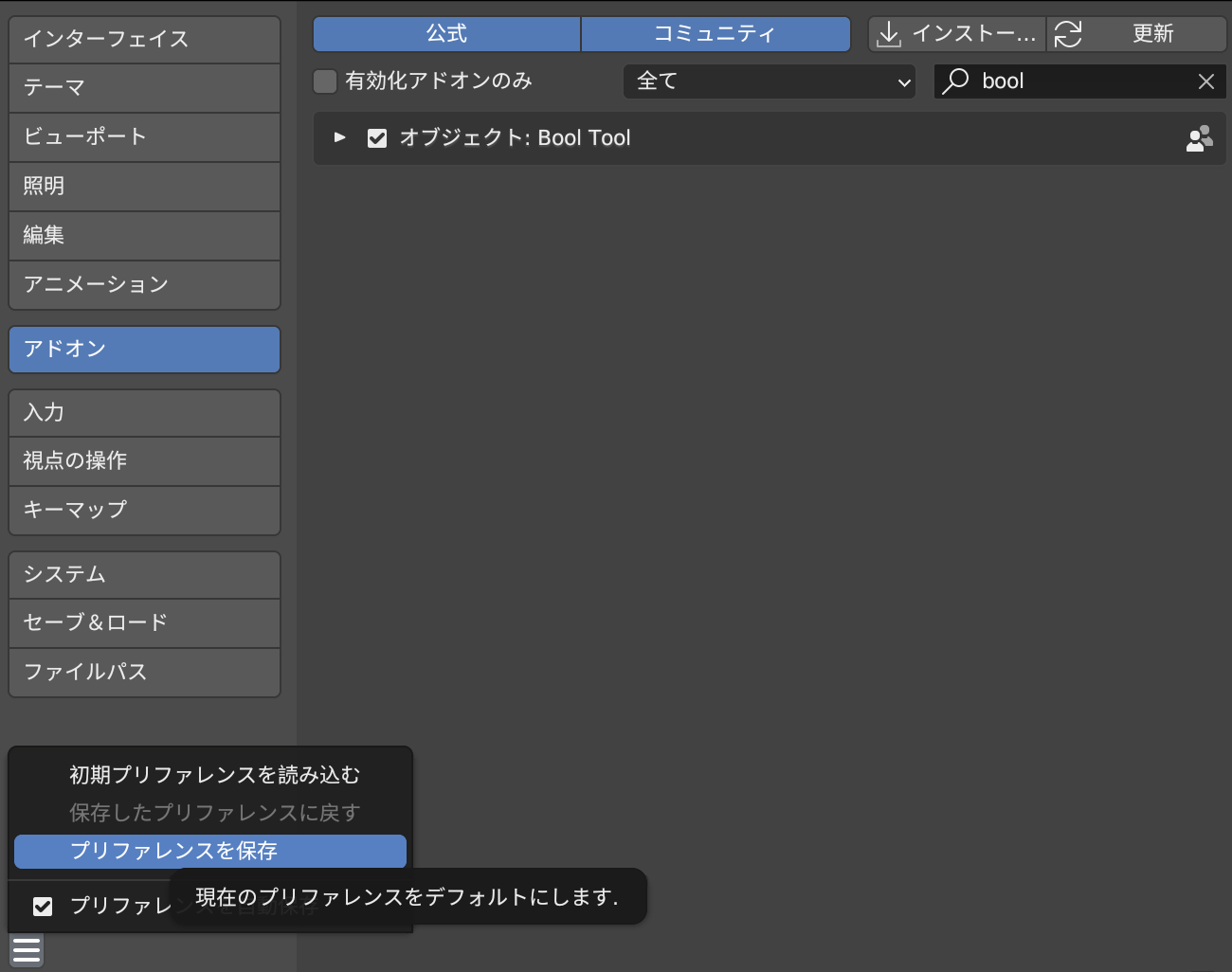Image resolution: width=1232 pixels, height=972 pixels.
Task: Open the 視点の操作 preferences tab
Action: coord(144,461)
